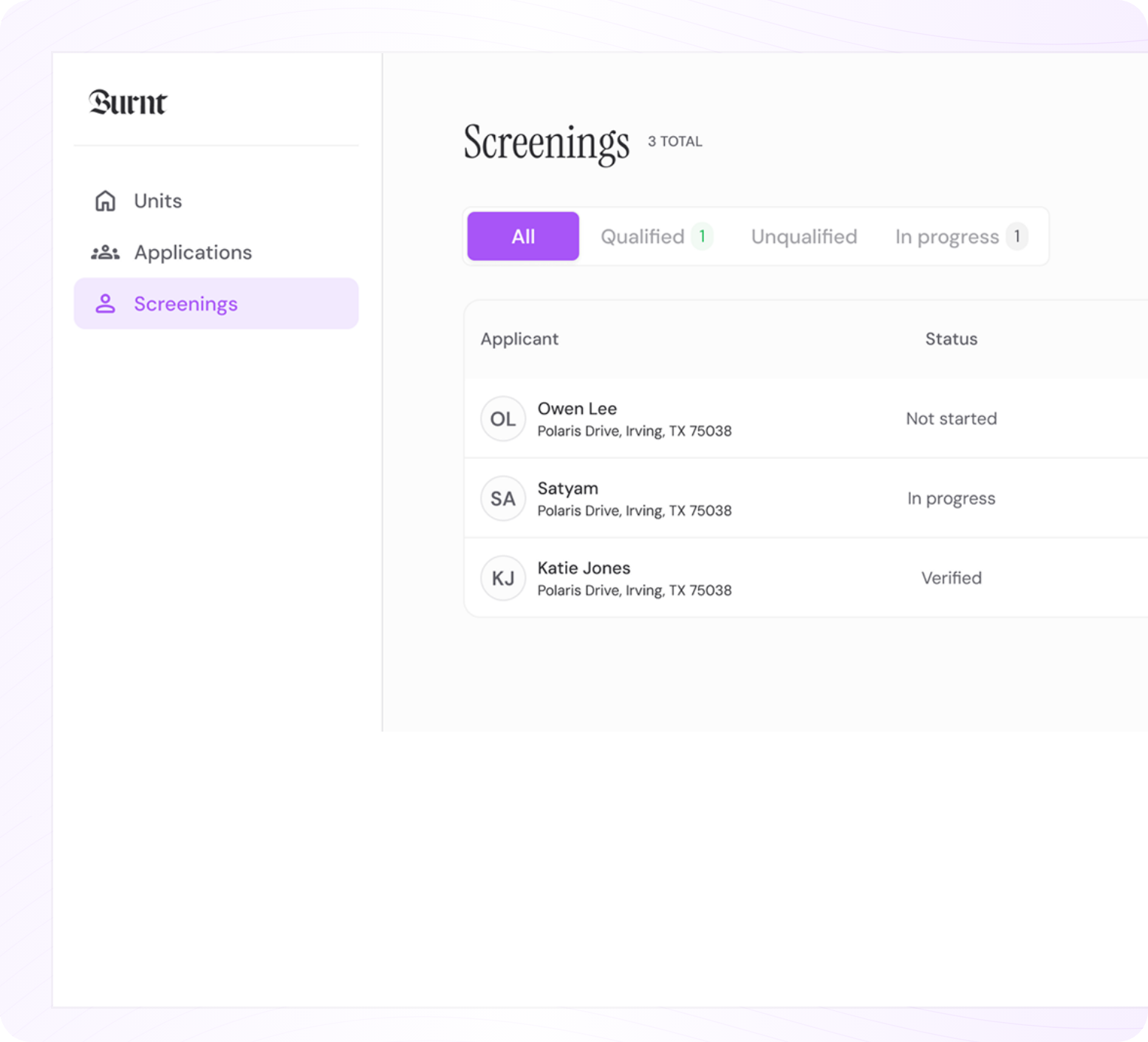Click the Applications group icon
The image size is (1148, 1042).
106,253
